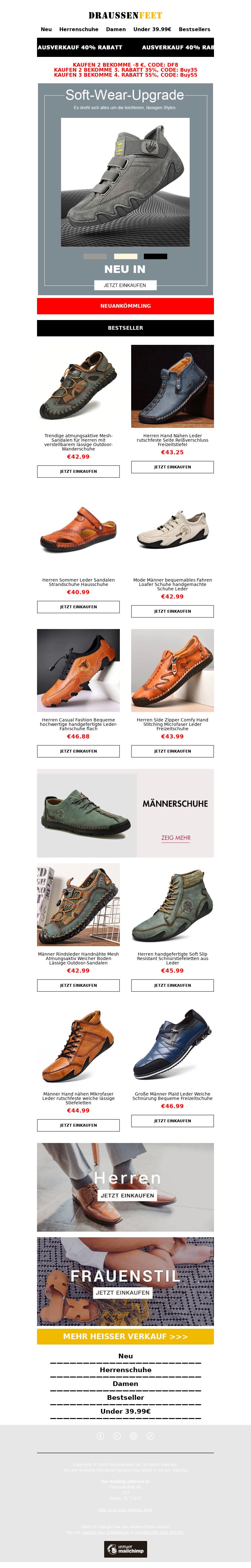The image size is (251, 1568).
Task: Click JETZT EINKAUFEN under the NEU IN banner
Action: (x=125, y=285)
